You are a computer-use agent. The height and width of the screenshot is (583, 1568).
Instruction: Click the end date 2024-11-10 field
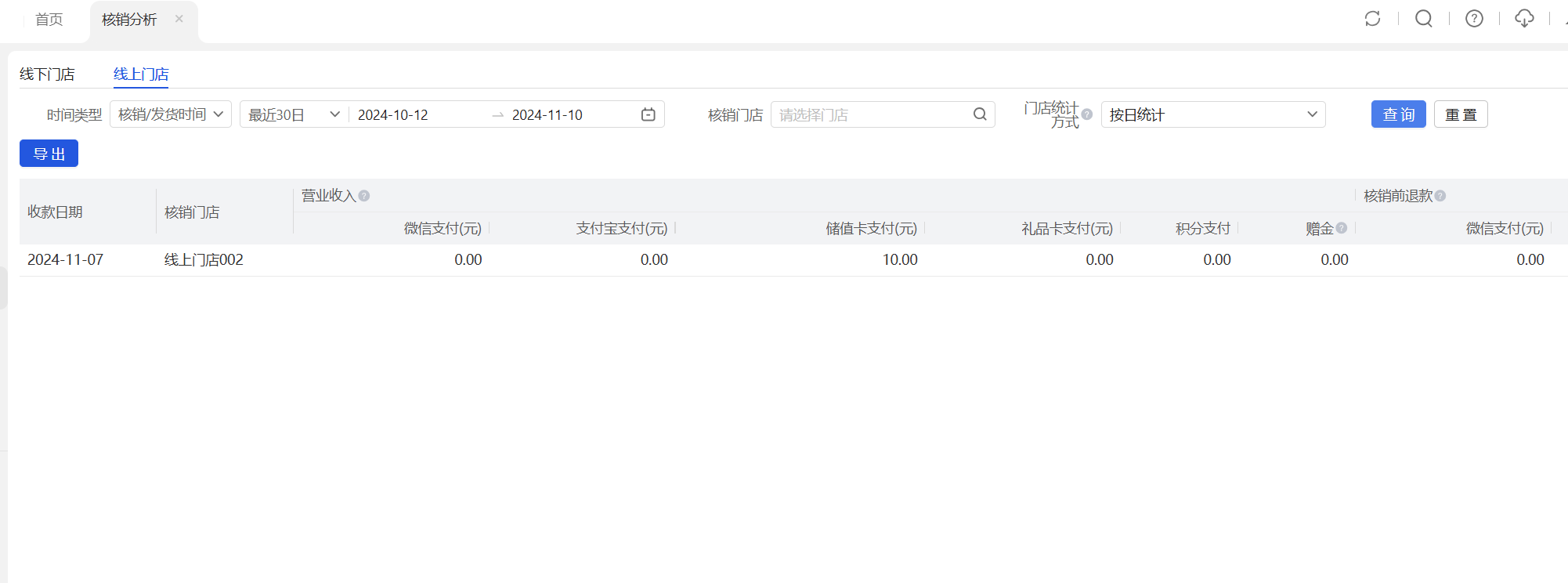(x=547, y=115)
